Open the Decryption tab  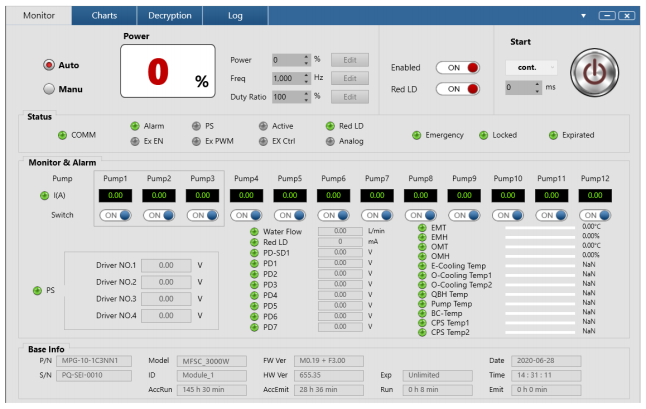[170, 16]
